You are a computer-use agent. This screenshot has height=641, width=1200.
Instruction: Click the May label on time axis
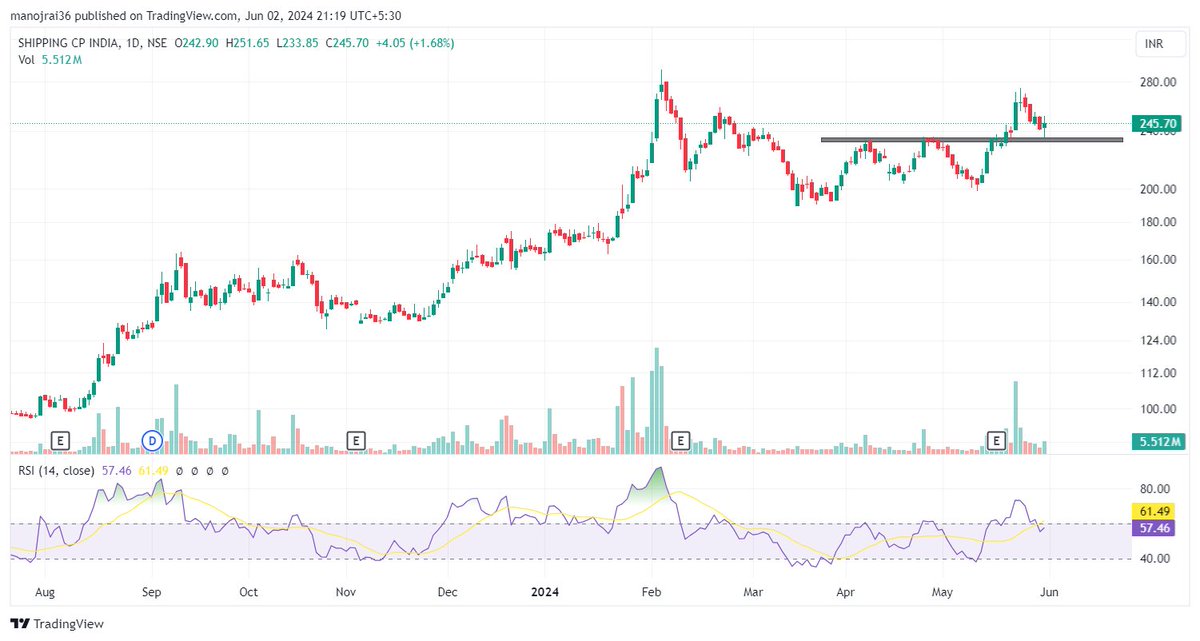pos(945,593)
